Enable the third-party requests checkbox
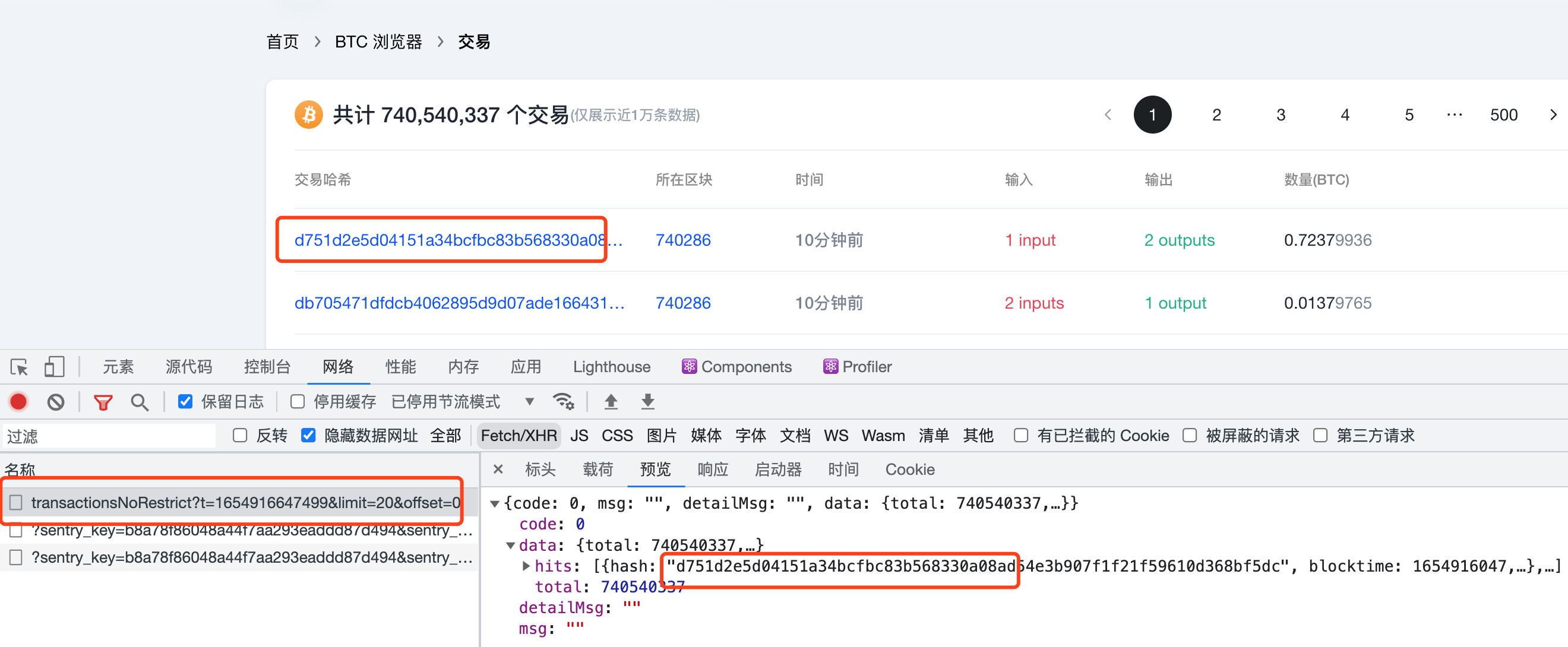 (1320, 435)
